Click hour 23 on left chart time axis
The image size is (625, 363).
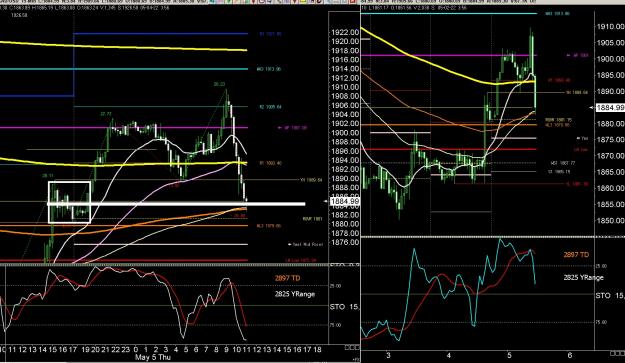126,349
